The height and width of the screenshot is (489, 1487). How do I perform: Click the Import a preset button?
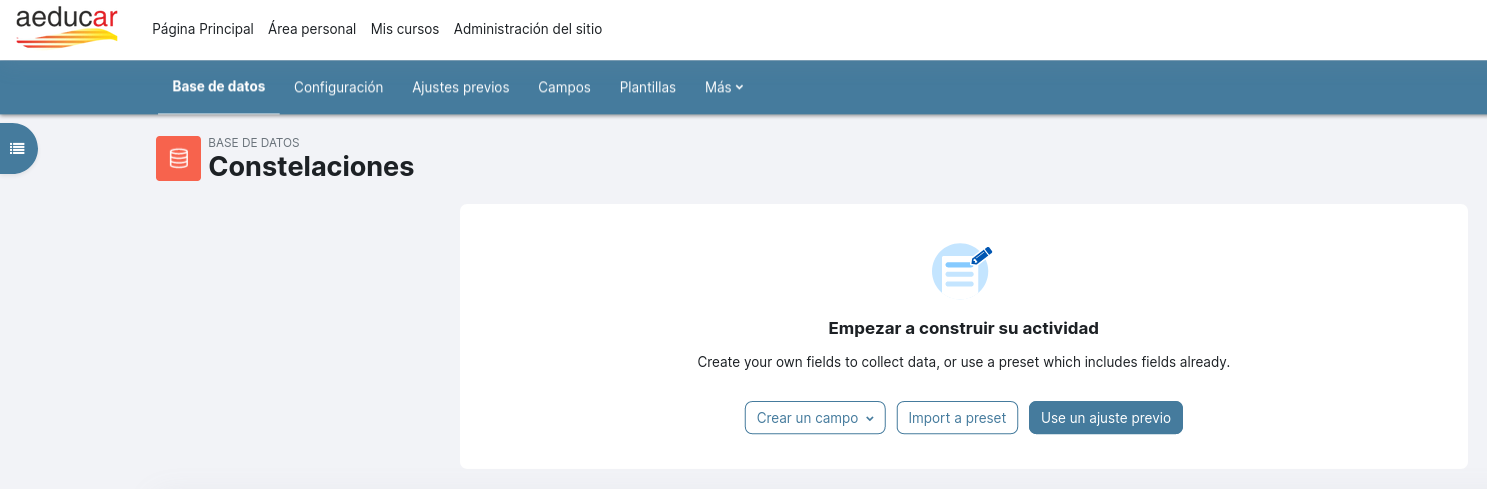958,418
